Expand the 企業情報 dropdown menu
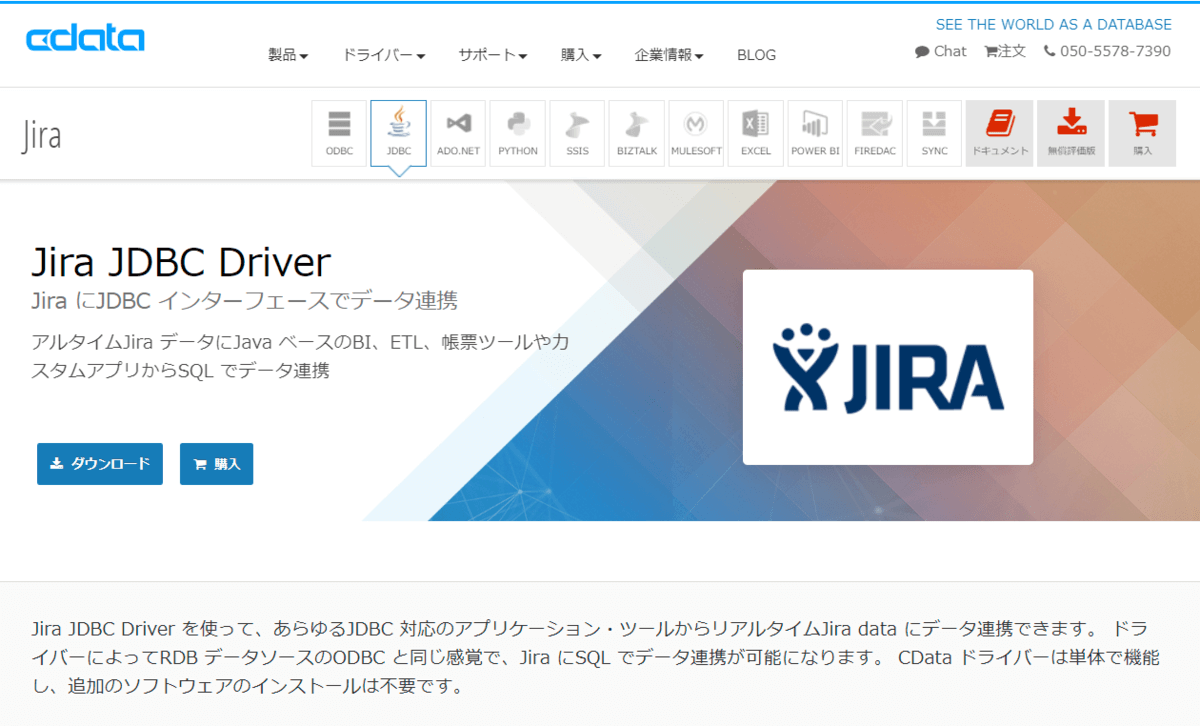This screenshot has width=1200, height=726. tap(669, 55)
